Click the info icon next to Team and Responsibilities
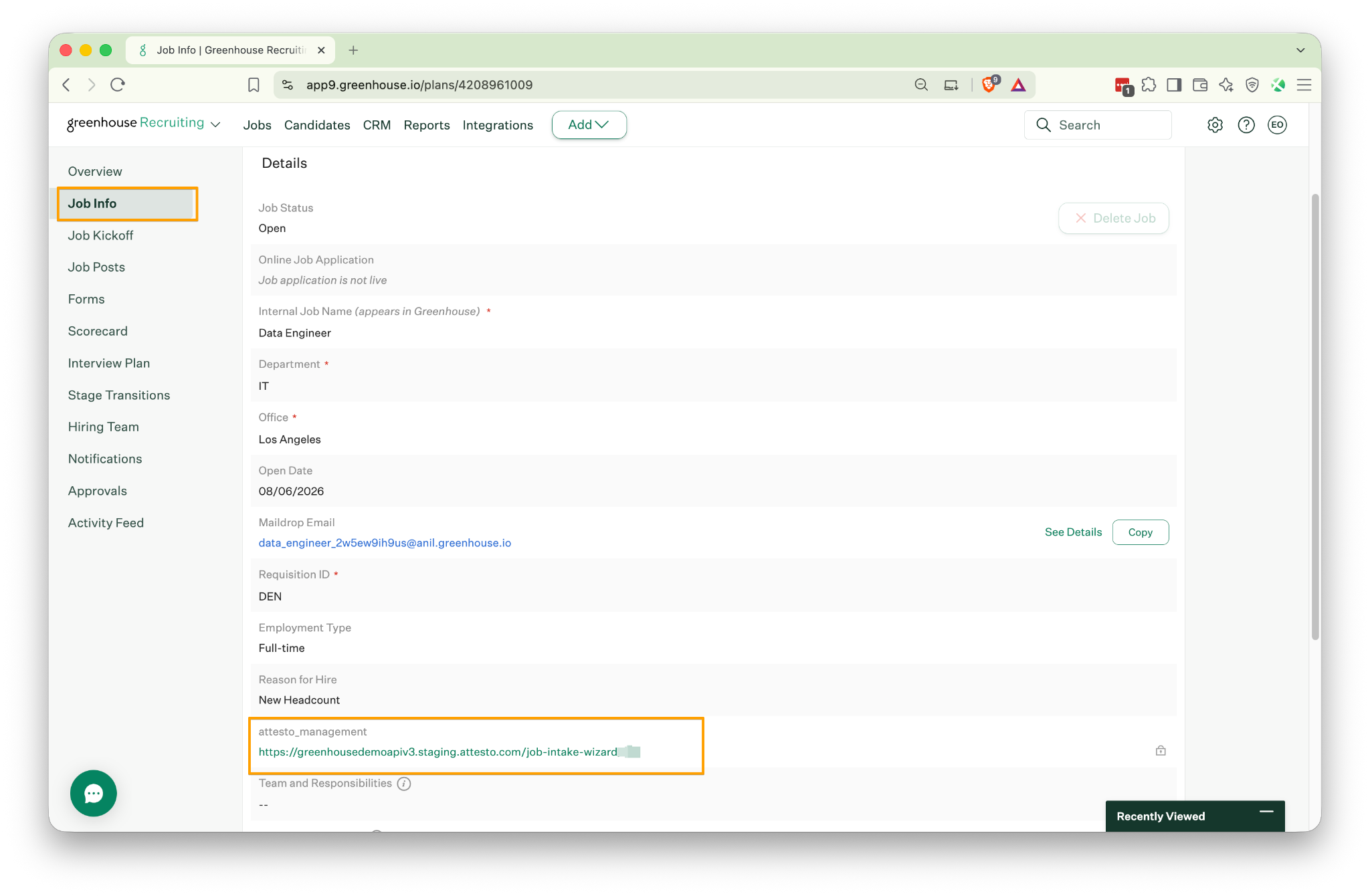Viewport: 1370px width, 896px height. 404,784
